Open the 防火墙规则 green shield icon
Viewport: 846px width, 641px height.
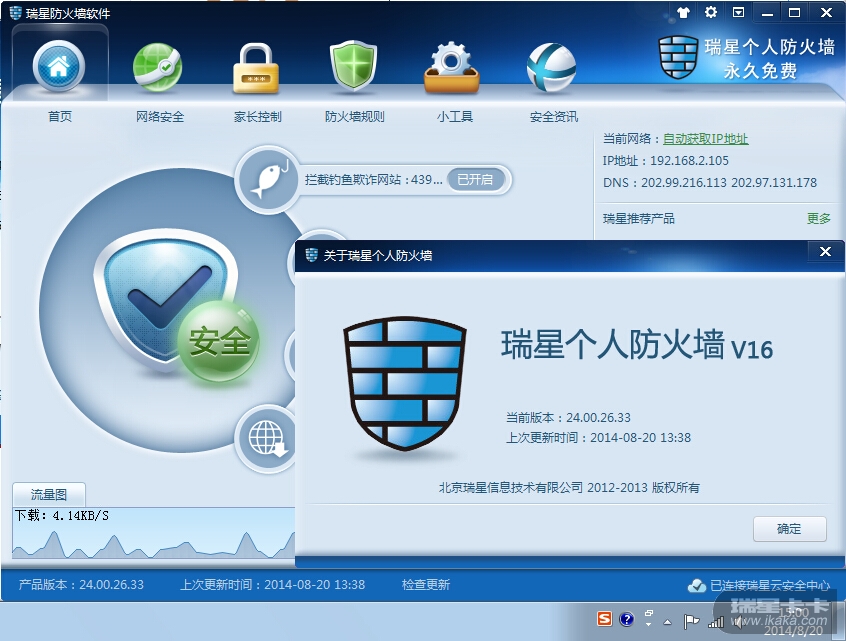coord(353,66)
